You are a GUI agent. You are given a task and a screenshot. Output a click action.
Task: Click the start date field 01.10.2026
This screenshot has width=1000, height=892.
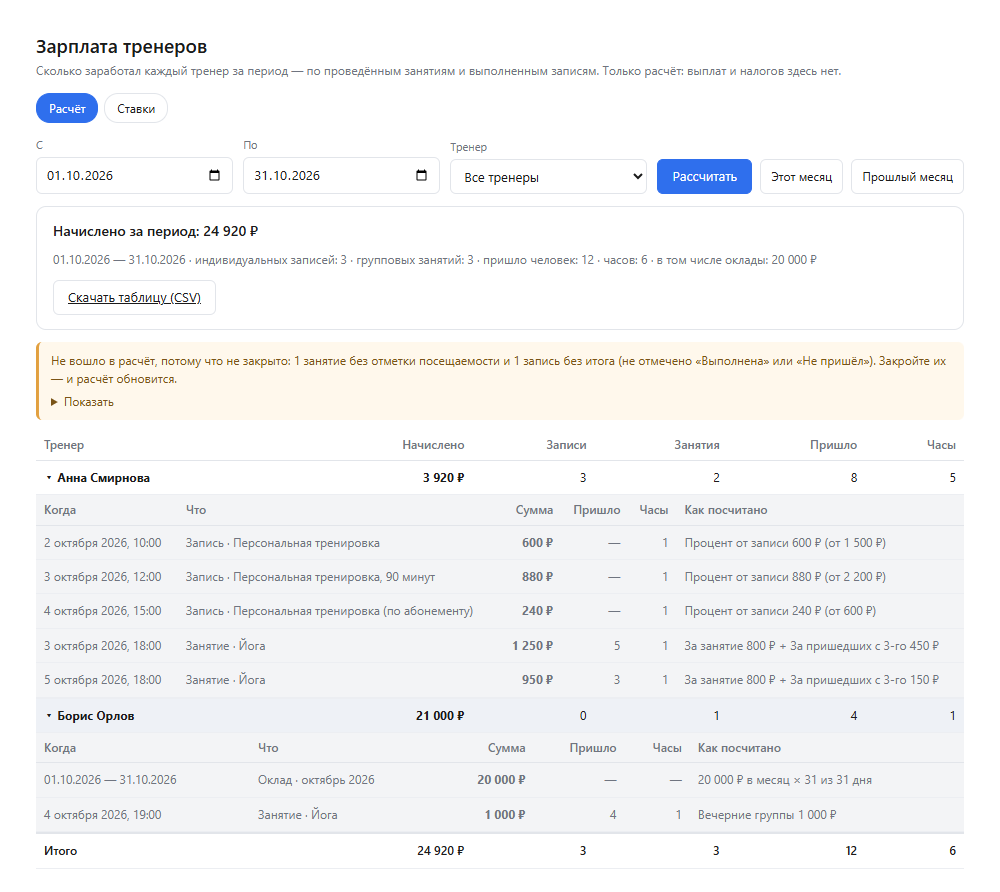click(x=135, y=175)
